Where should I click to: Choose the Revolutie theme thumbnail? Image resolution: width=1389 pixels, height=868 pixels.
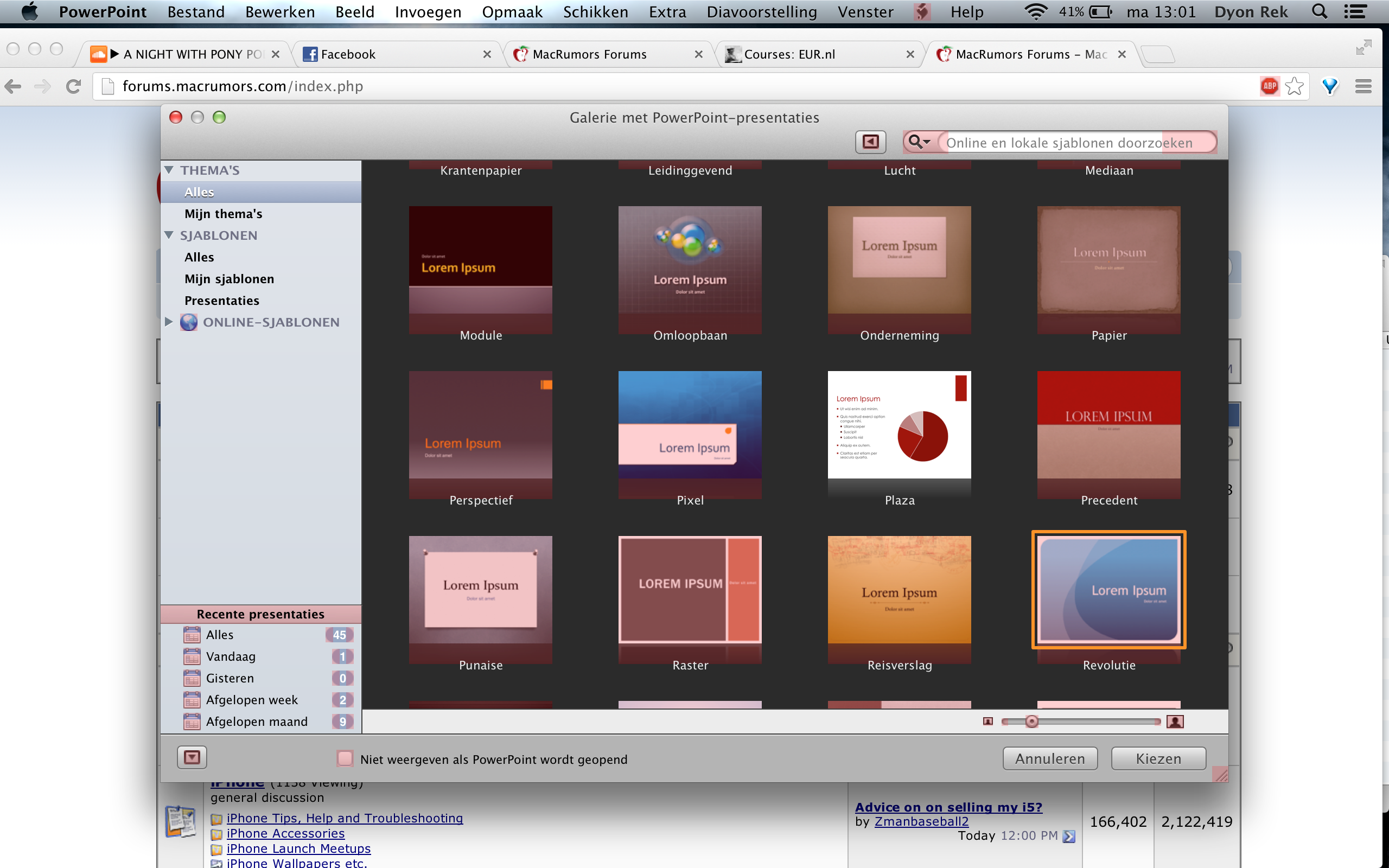(1109, 590)
